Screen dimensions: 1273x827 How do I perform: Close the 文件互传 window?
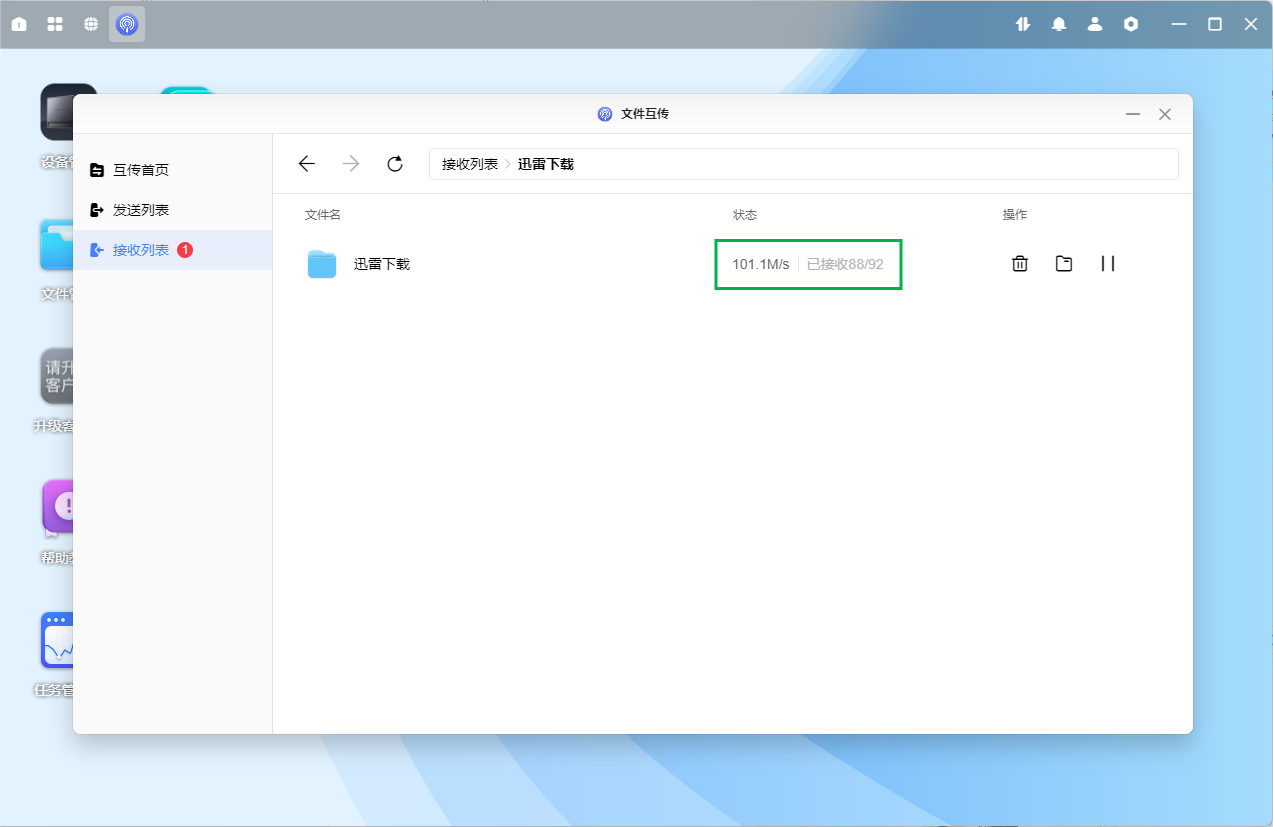click(1165, 114)
